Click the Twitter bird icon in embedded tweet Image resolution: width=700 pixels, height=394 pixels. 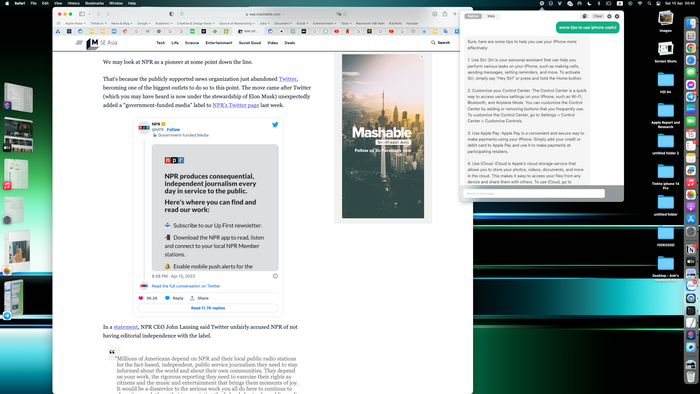point(275,125)
